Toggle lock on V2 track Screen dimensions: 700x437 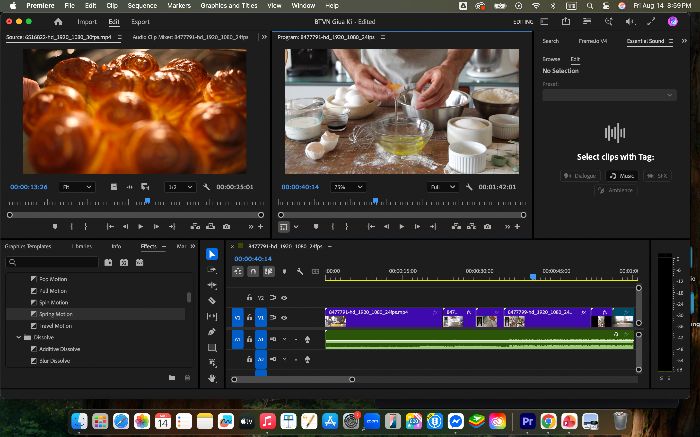pyautogui.click(x=250, y=298)
